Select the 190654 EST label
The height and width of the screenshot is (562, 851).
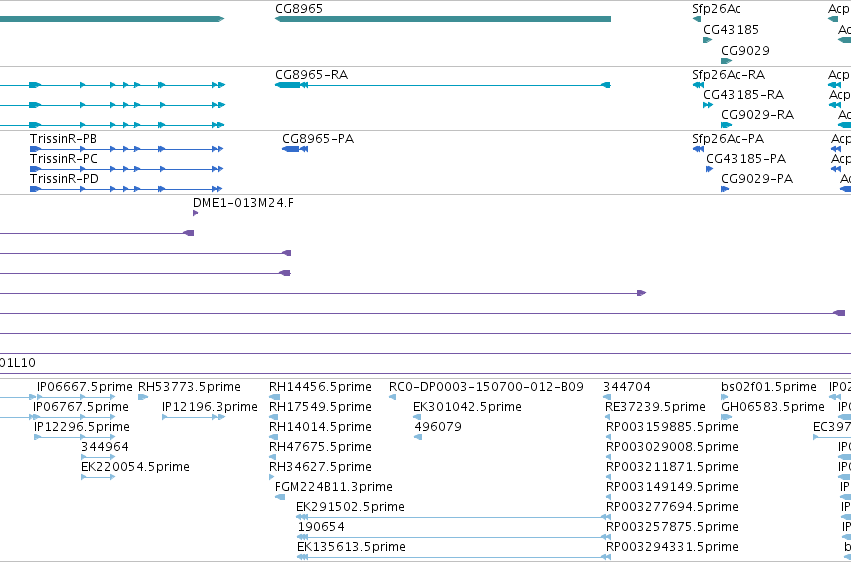click(321, 527)
